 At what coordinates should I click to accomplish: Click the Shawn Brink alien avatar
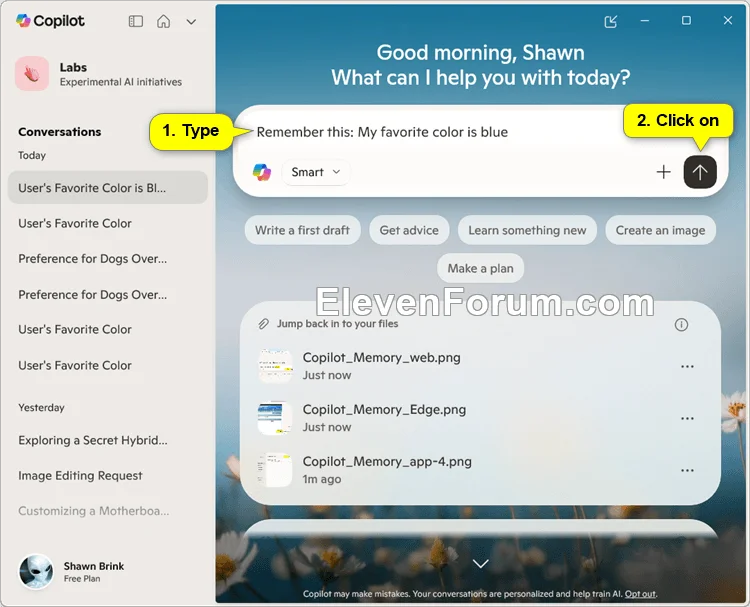(x=36, y=571)
